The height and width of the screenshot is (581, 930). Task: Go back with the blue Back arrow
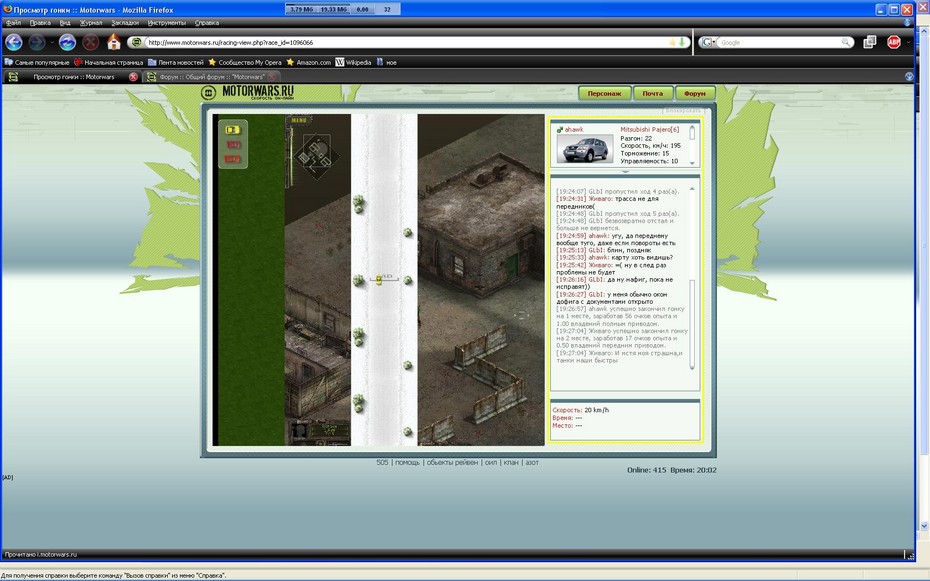pos(14,42)
